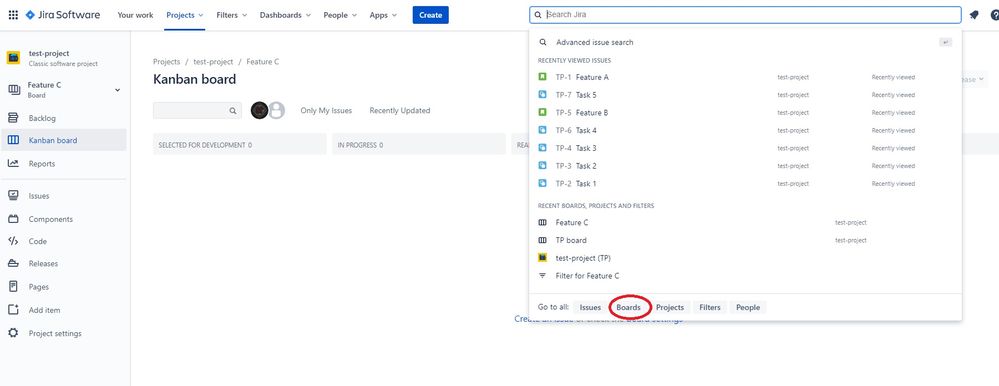Click the Releases ship icon
999x386 pixels.
[13, 263]
